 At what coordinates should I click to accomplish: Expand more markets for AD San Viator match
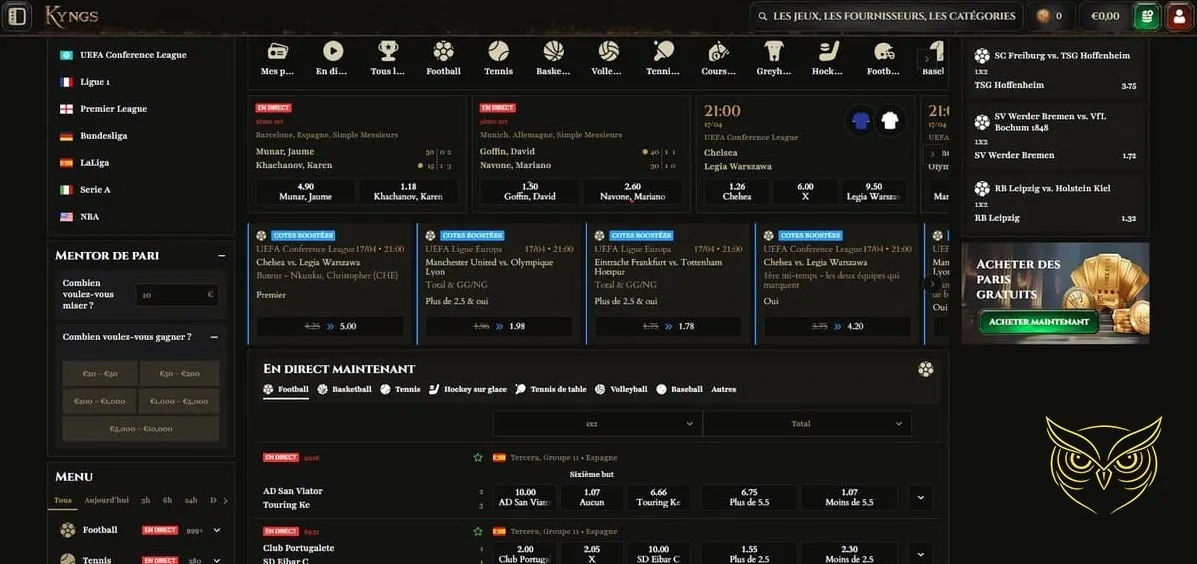click(920, 498)
